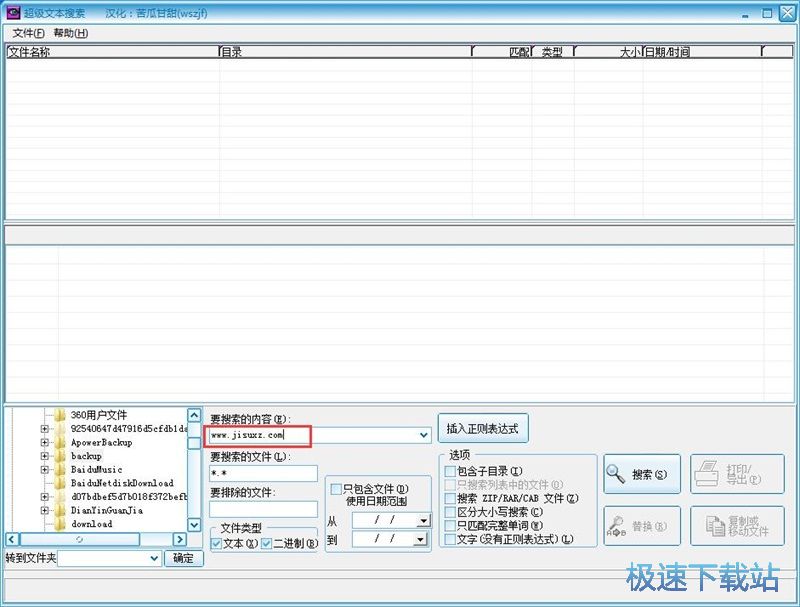The height and width of the screenshot is (607, 800).
Task: Select the download folder icon
Action: tap(60, 524)
